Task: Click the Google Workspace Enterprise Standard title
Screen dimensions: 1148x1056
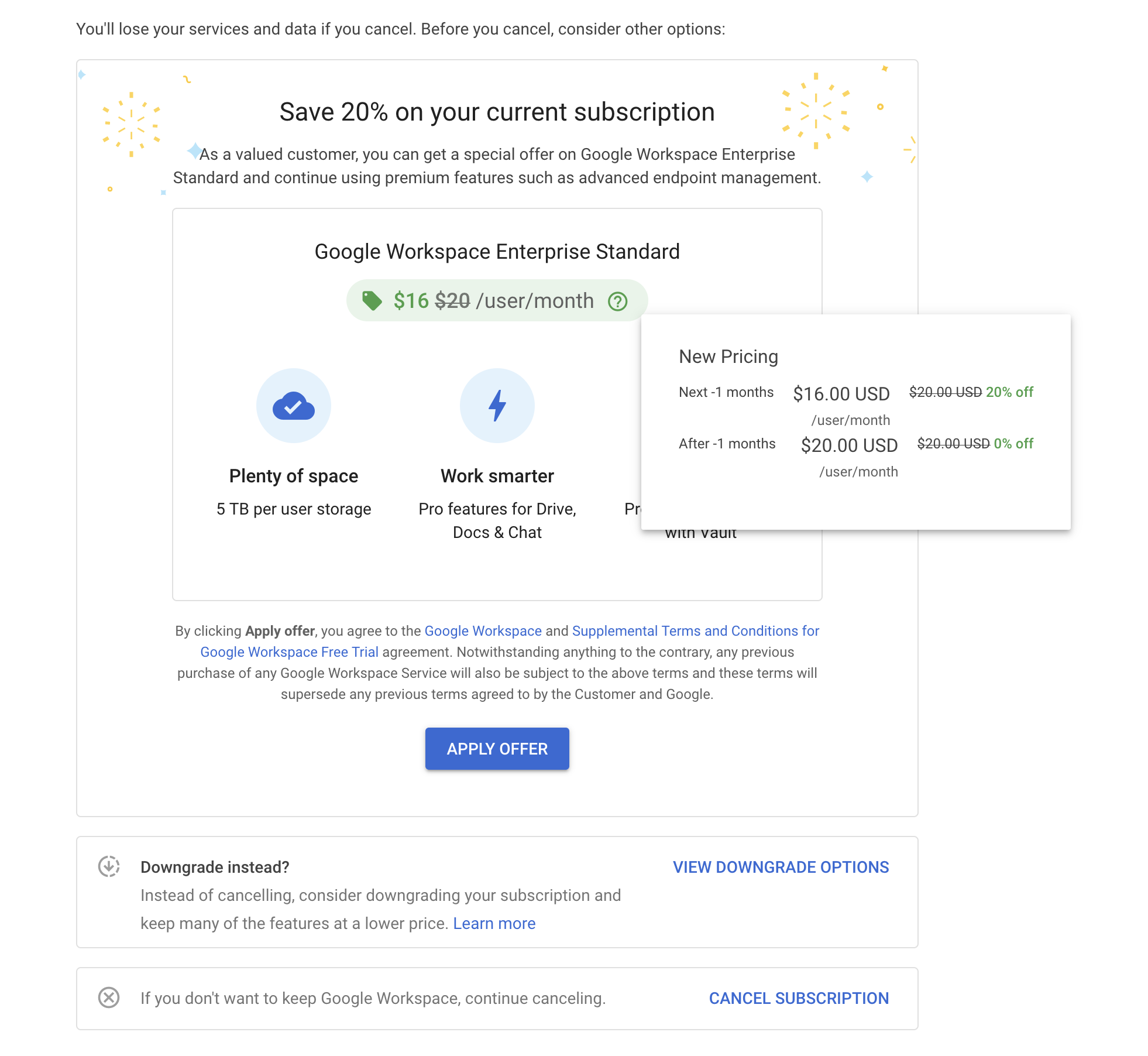Action: tap(497, 252)
